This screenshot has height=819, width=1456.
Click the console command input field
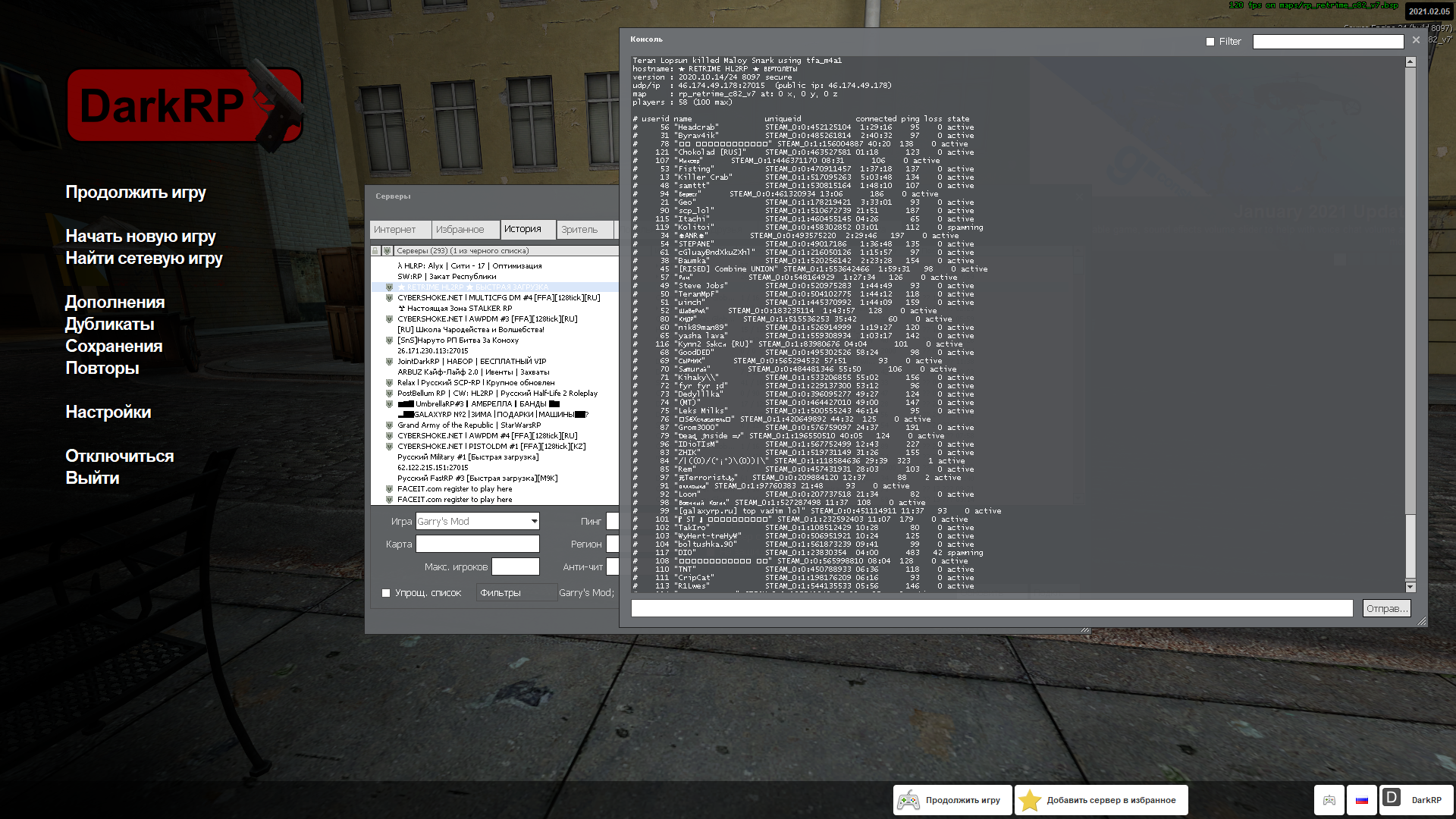click(x=991, y=608)
